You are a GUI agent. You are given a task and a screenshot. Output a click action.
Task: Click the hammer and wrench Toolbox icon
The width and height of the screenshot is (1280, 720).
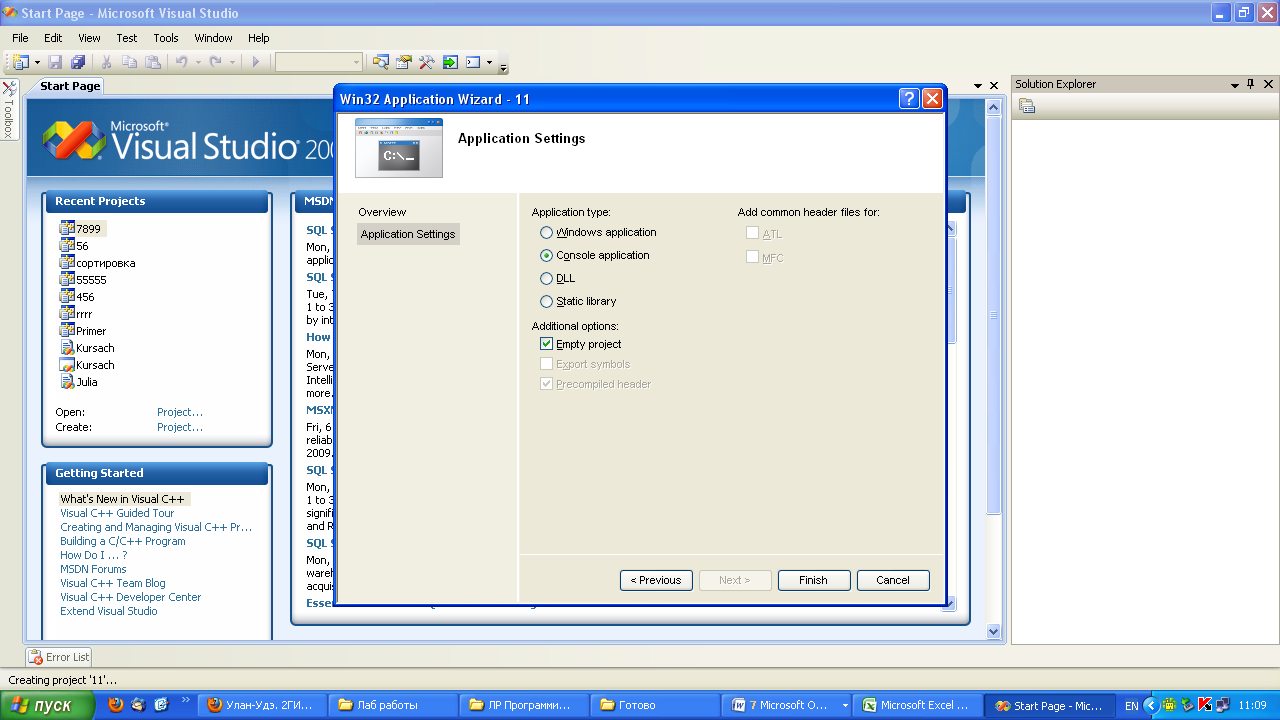[427, 62]
